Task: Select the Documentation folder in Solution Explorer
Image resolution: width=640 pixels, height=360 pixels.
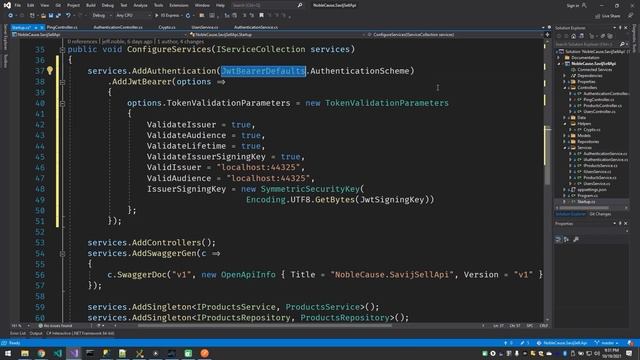Action: coord(585,58)
